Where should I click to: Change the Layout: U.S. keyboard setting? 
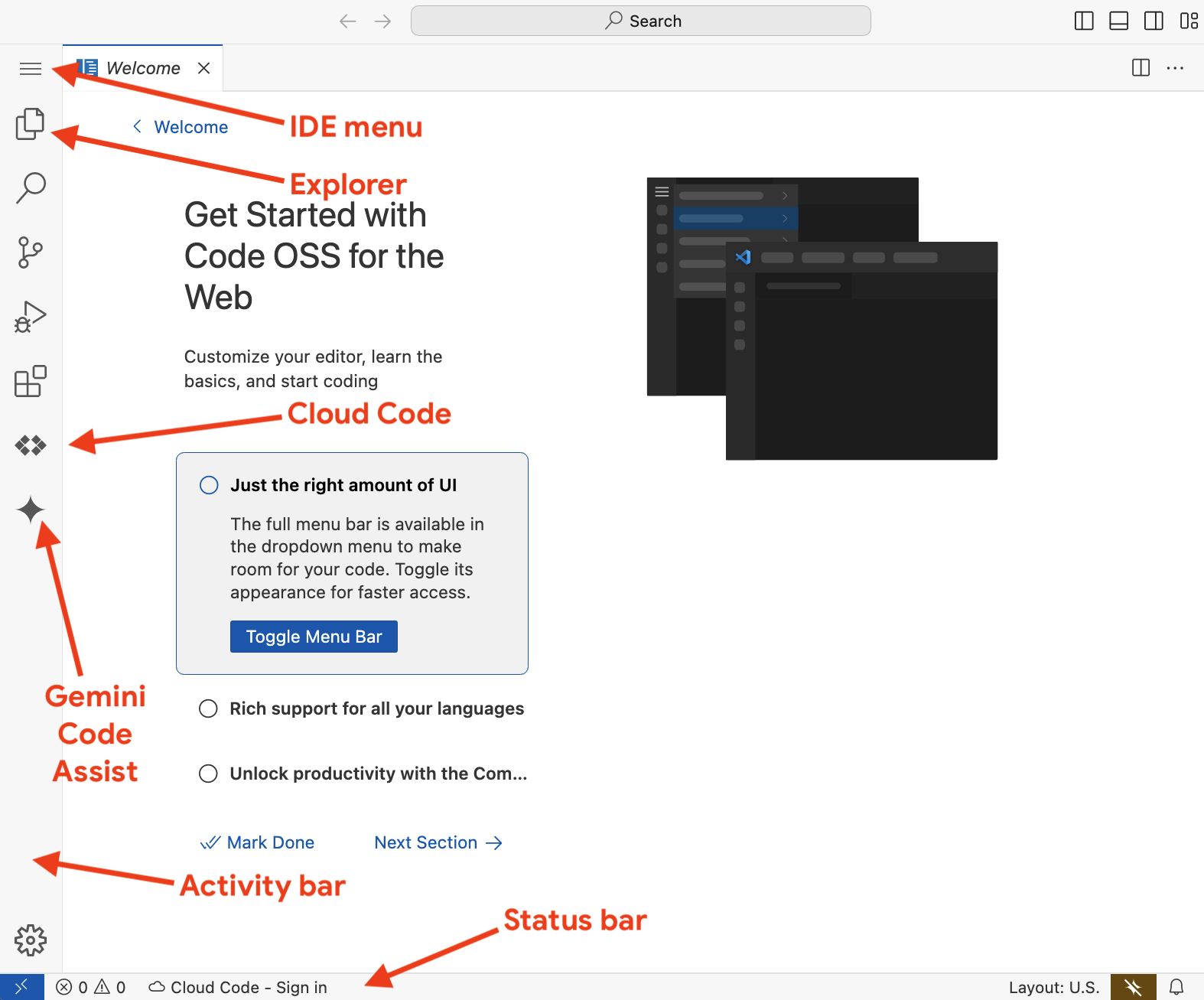click(1054, 987)
